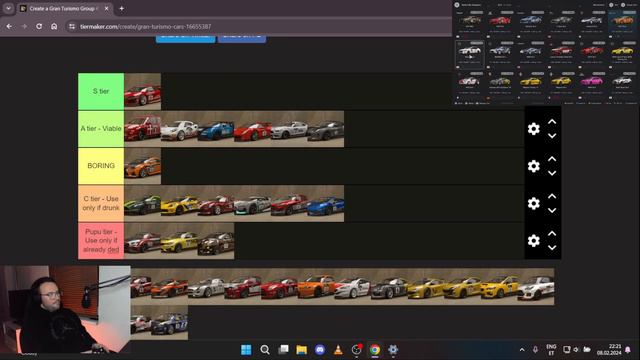Move BORING row up with chevron
The image size is (640, 360).
(x=552, y=159)
